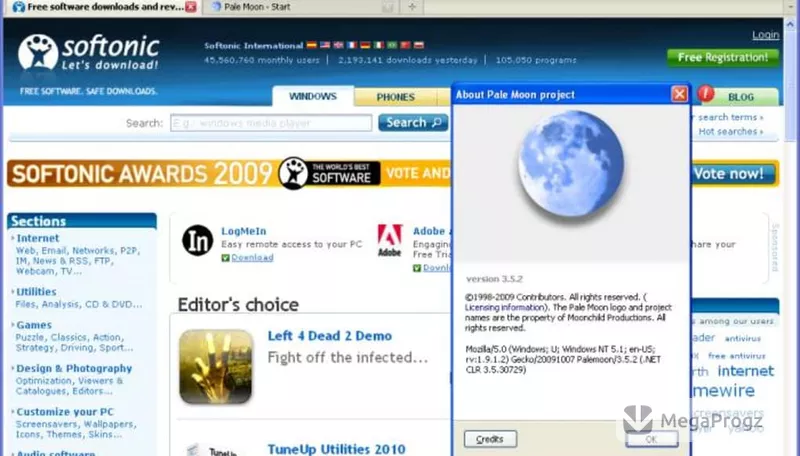Click the free antivirus tag
The height and width of the screenshot is (456, 800).
(737, 356)
